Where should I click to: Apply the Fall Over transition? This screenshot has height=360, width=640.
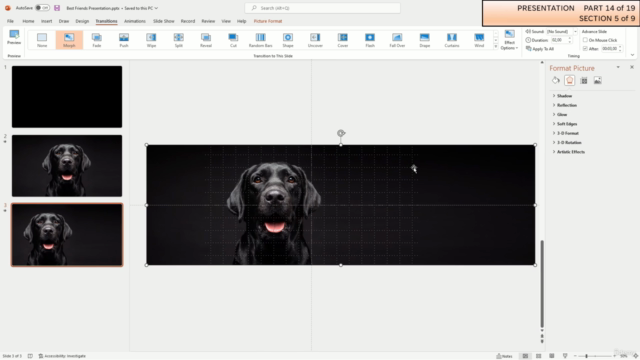pyautogui.click(x=397, y=40)
